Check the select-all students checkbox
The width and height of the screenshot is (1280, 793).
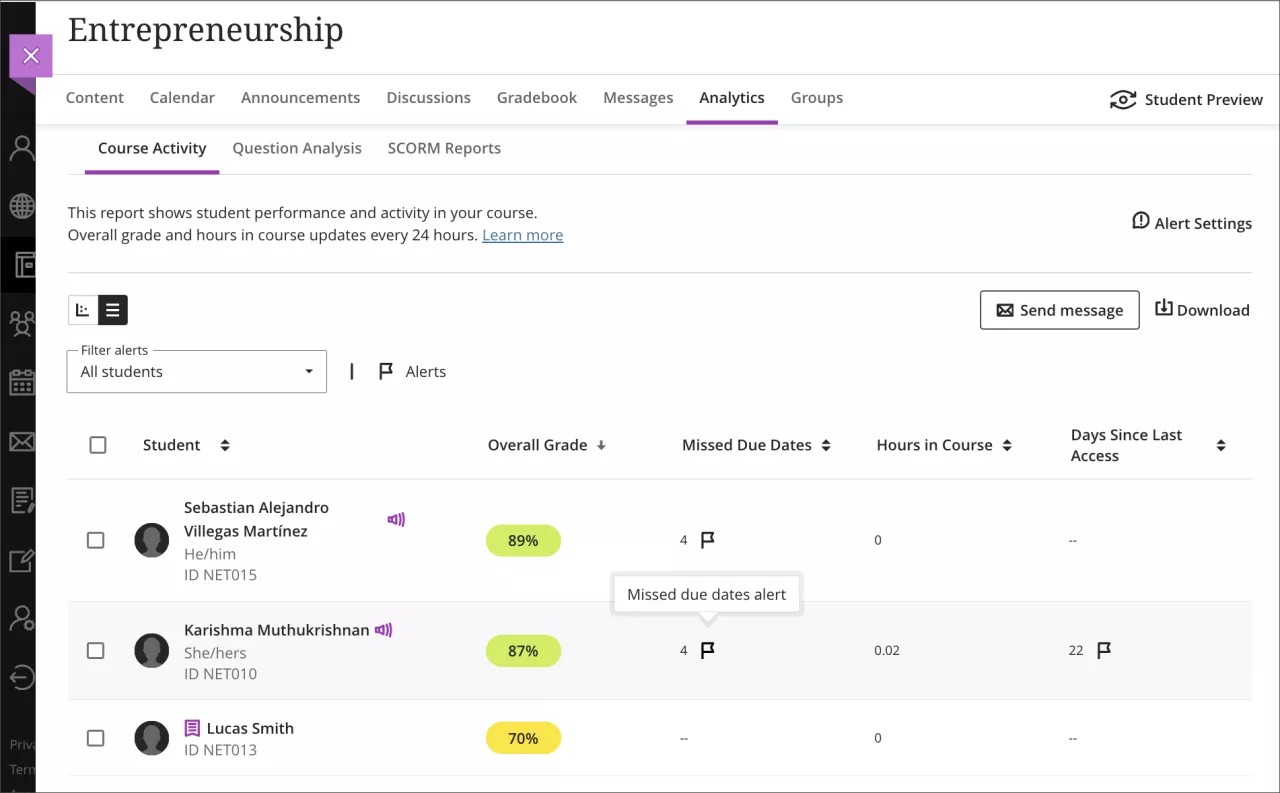[97, 445]
